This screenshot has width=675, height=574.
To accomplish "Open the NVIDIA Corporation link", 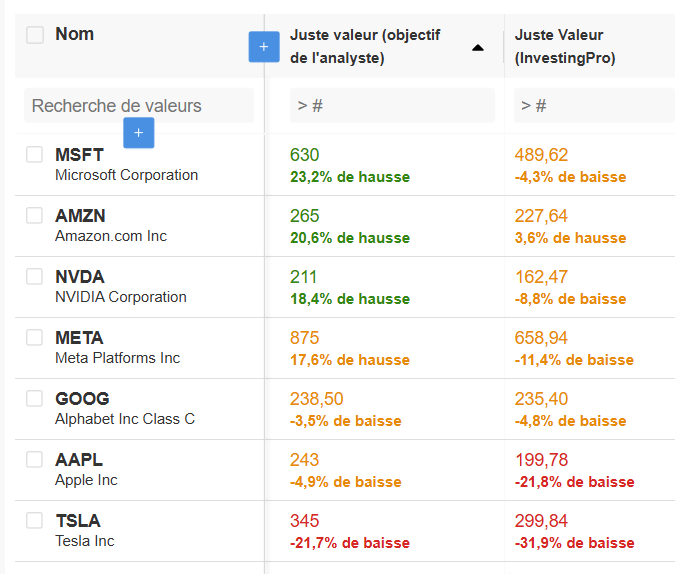I will click(x=120, y=297).
